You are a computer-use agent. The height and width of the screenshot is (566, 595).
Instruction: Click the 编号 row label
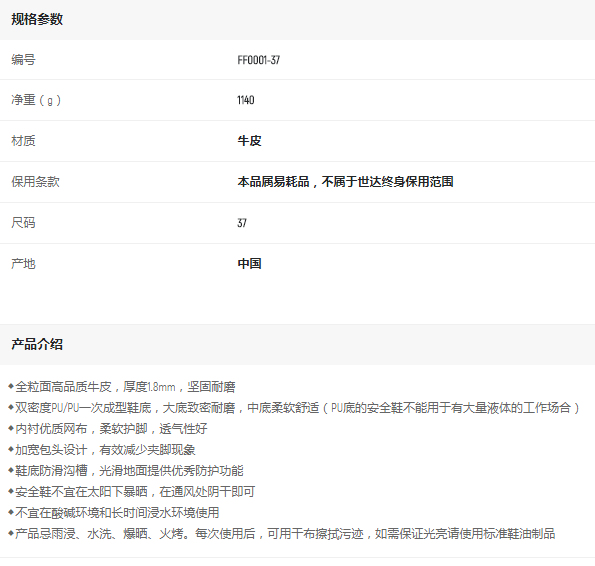[x=23, y=60]
